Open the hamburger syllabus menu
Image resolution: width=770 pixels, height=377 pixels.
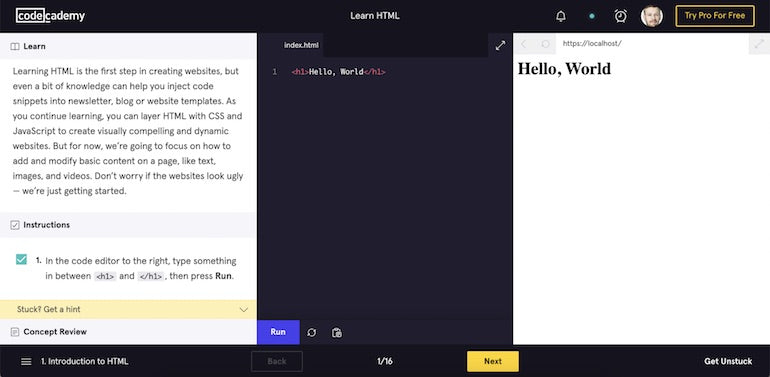26,361
